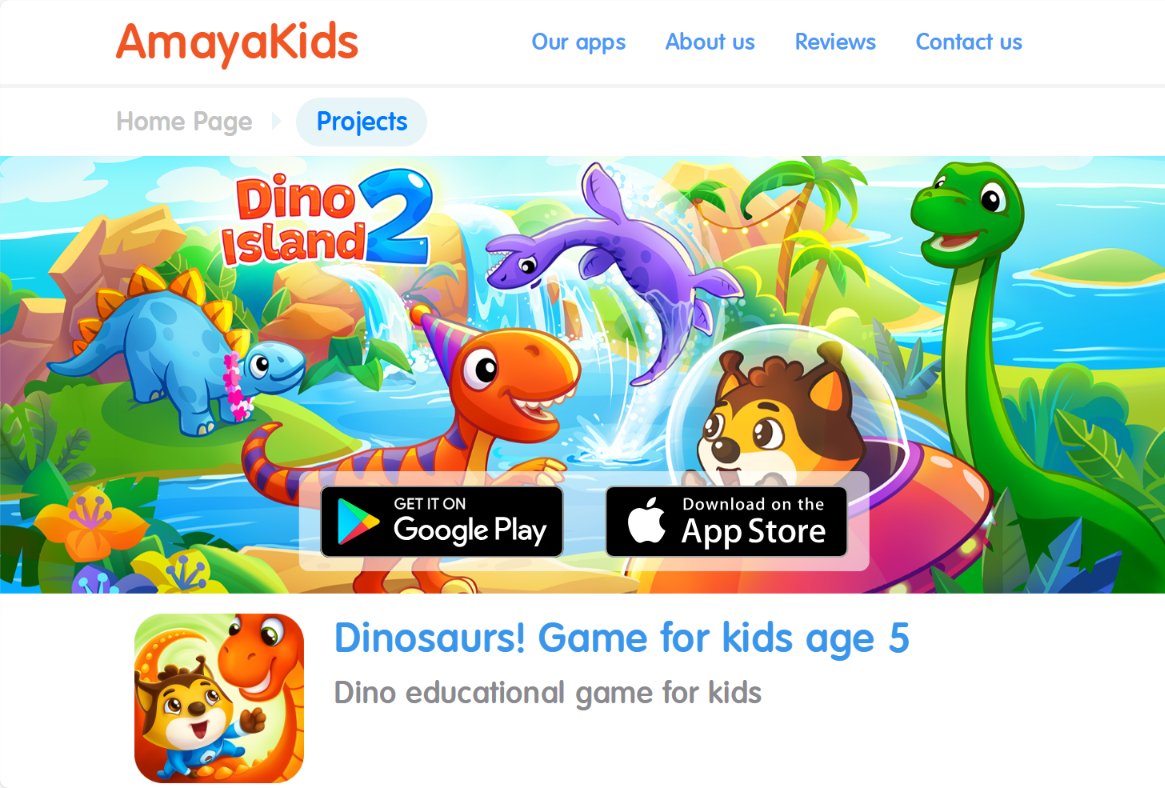
Task: Go to About us page
Action: pos(710,42)
